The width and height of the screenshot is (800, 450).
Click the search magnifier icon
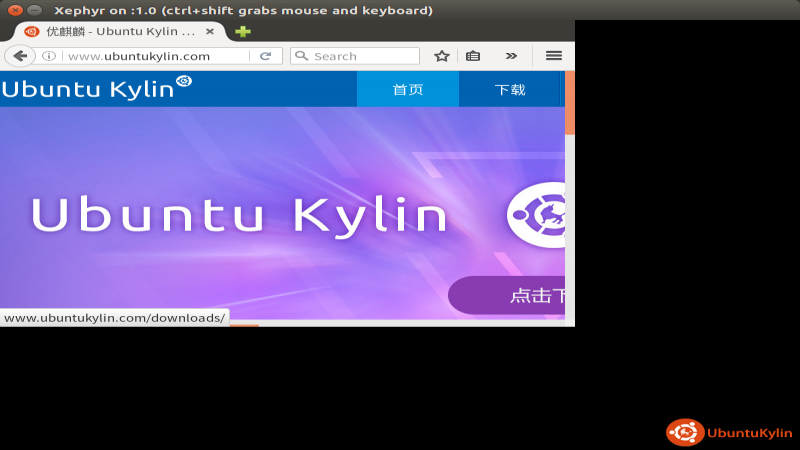pyautogui.click(x=302, y=56)
